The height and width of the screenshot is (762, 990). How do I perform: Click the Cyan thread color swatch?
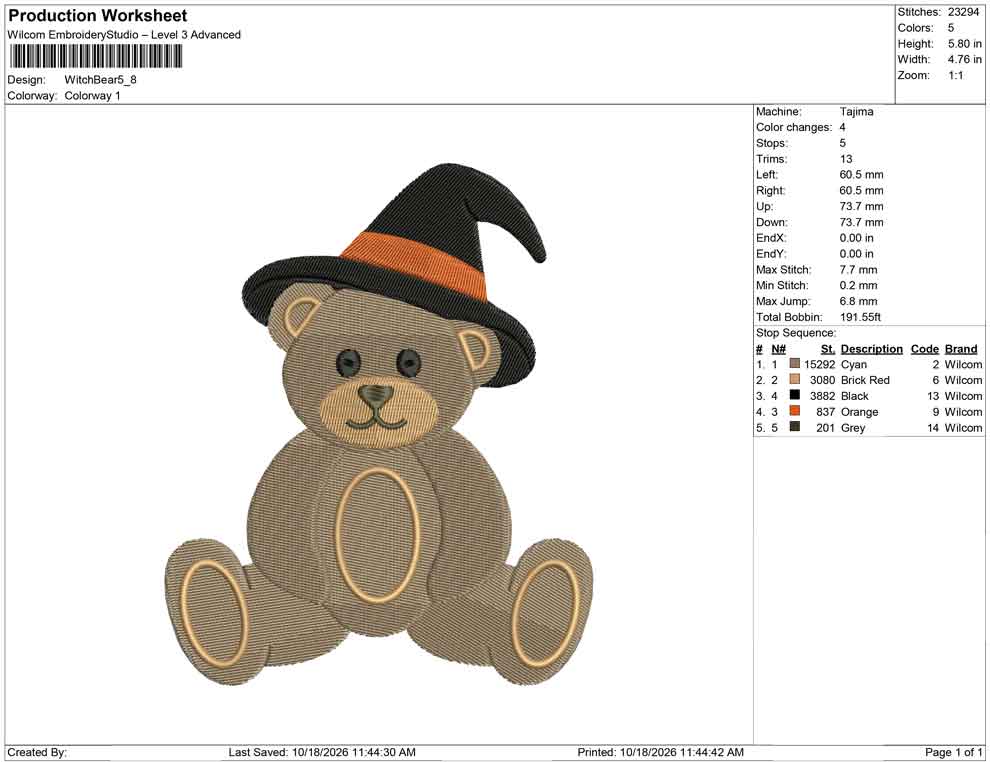click(795, 364)
